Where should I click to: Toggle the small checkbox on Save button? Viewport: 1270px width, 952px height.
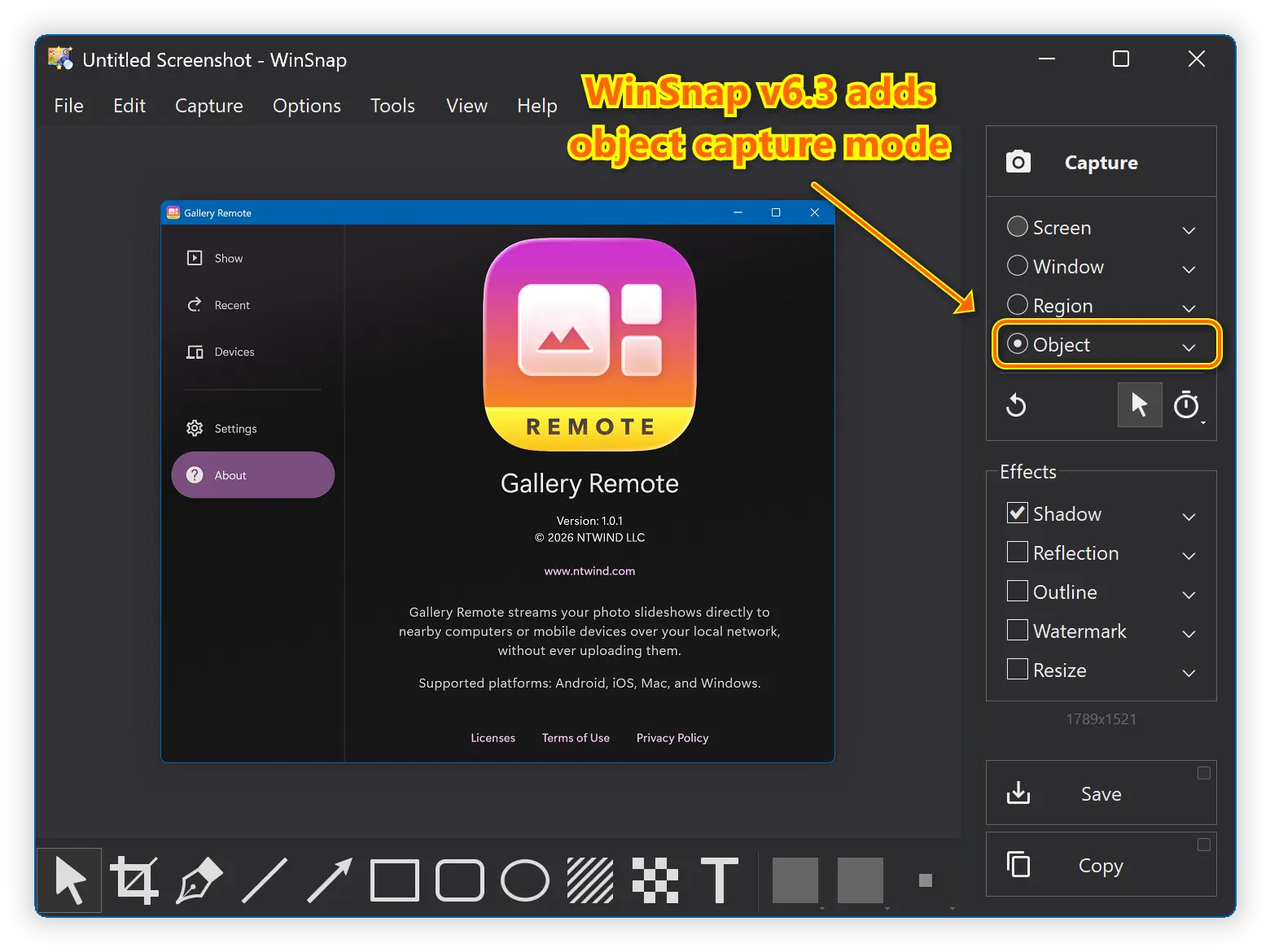coord(1204,773)
